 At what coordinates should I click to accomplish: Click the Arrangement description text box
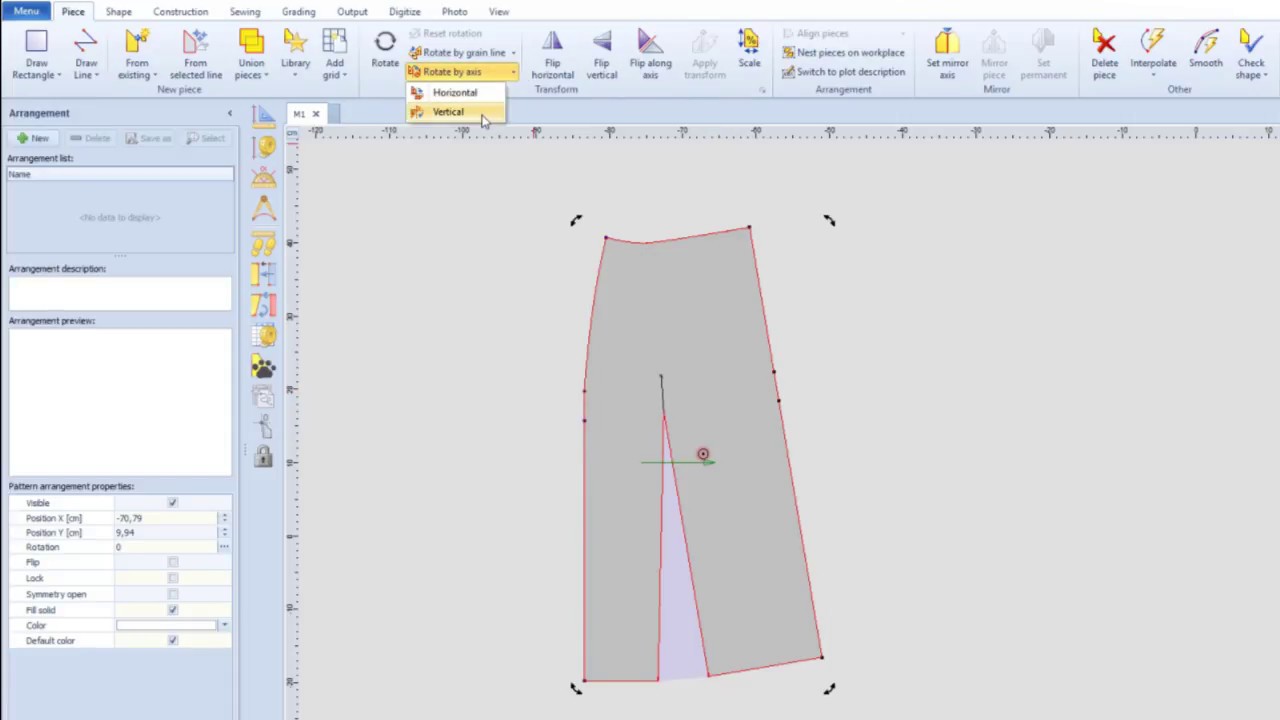coord(120,293)
